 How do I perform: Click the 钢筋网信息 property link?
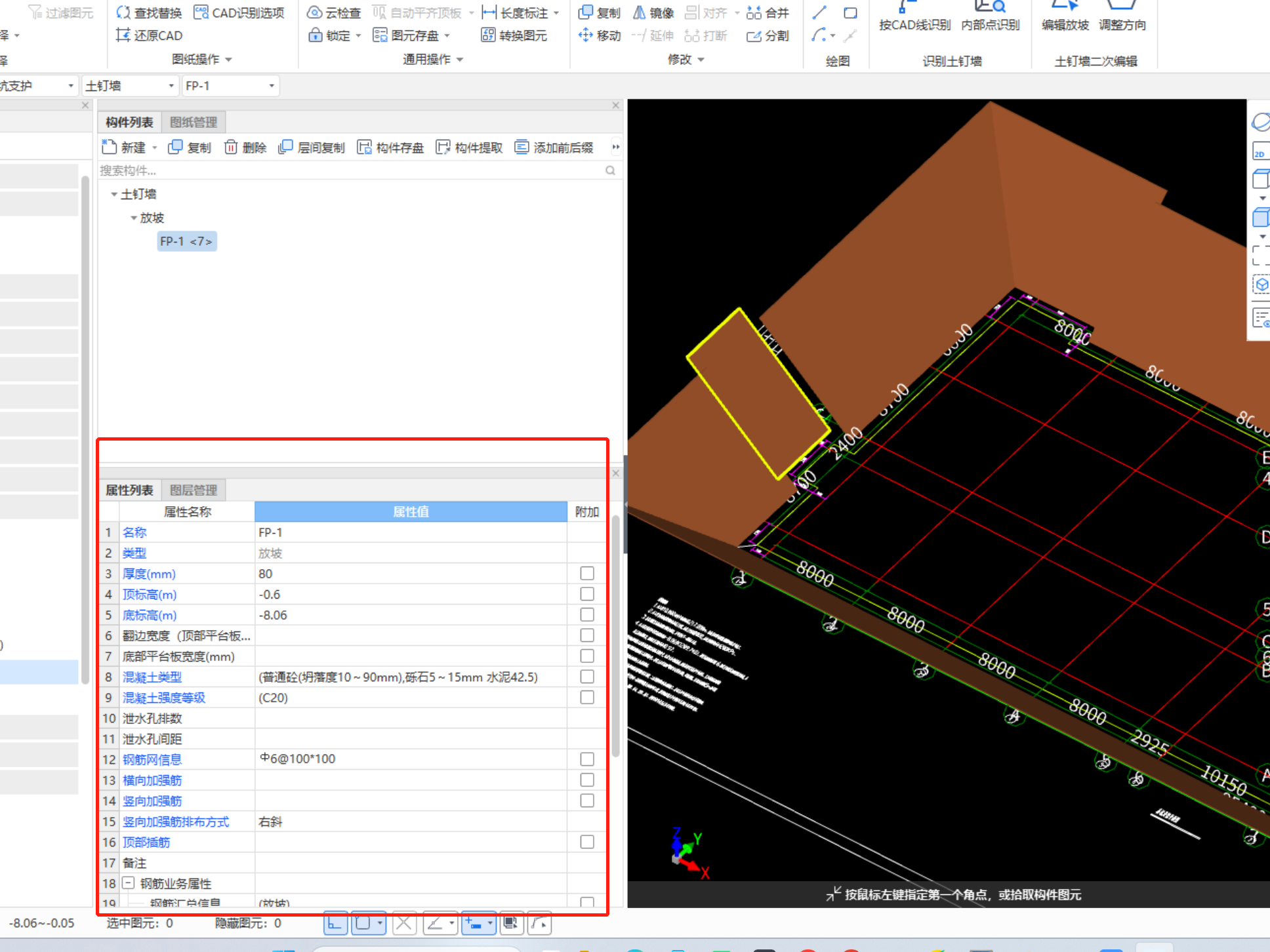(152, 759)
